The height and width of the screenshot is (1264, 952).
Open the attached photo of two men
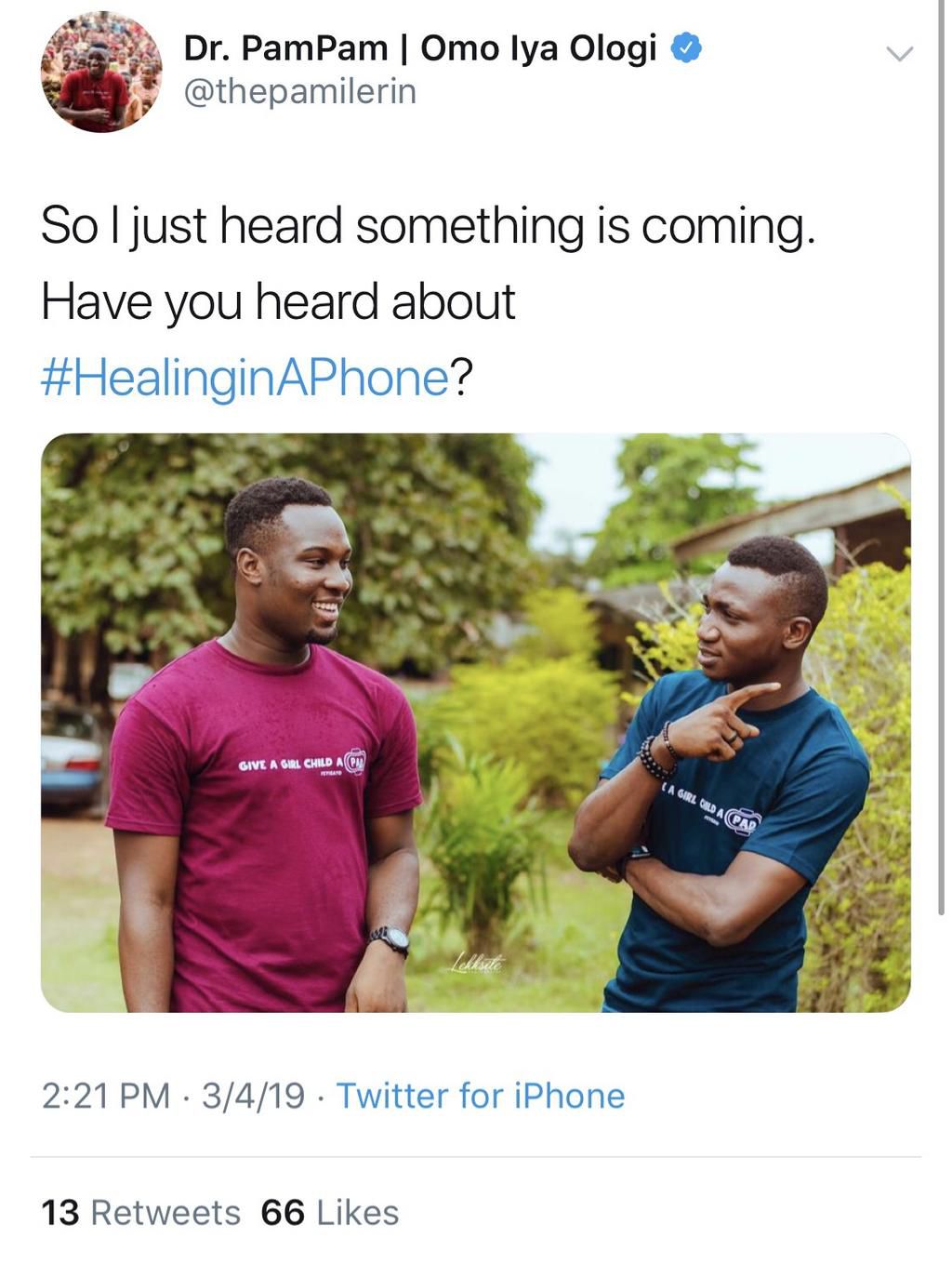(476, 725)
